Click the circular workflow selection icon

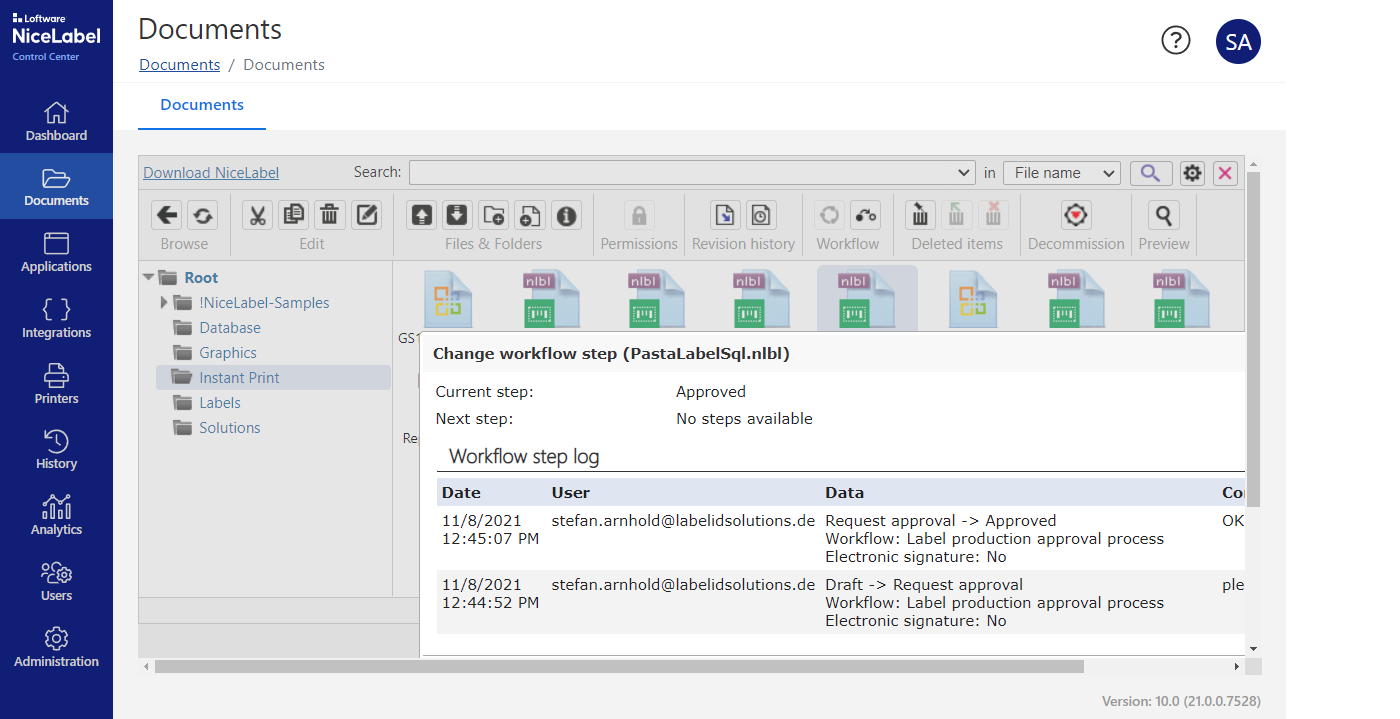pyautogui.click(x=829, y=215)
